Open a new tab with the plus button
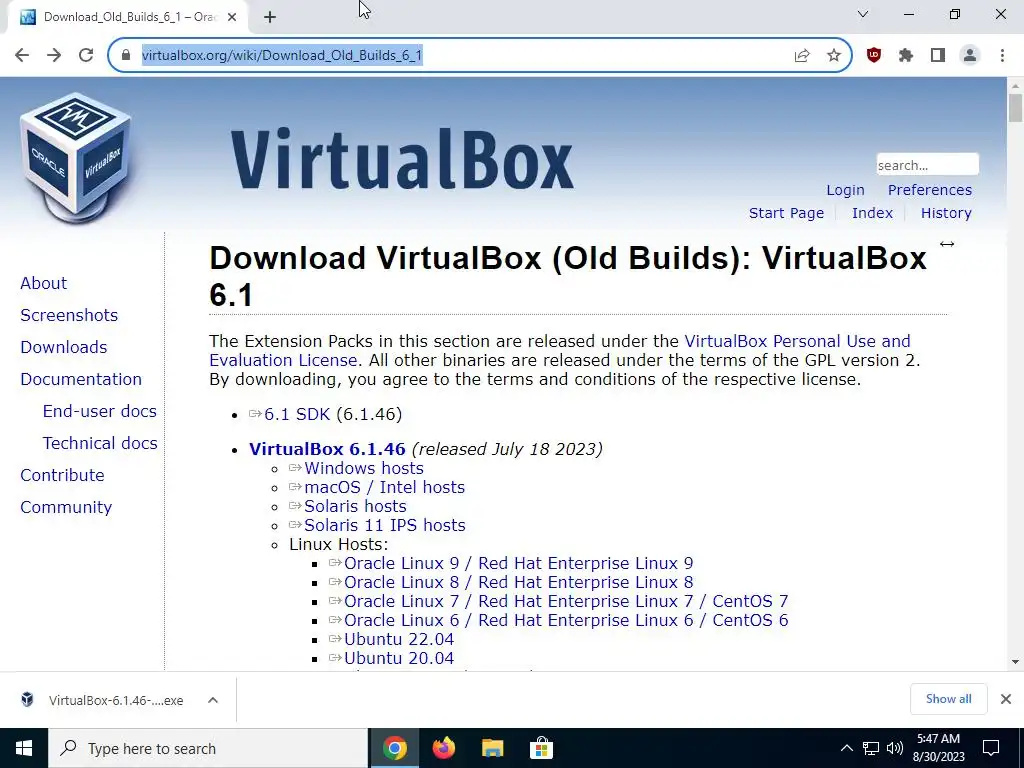Viewport: 1024px width, 768px height. point(270,17)
